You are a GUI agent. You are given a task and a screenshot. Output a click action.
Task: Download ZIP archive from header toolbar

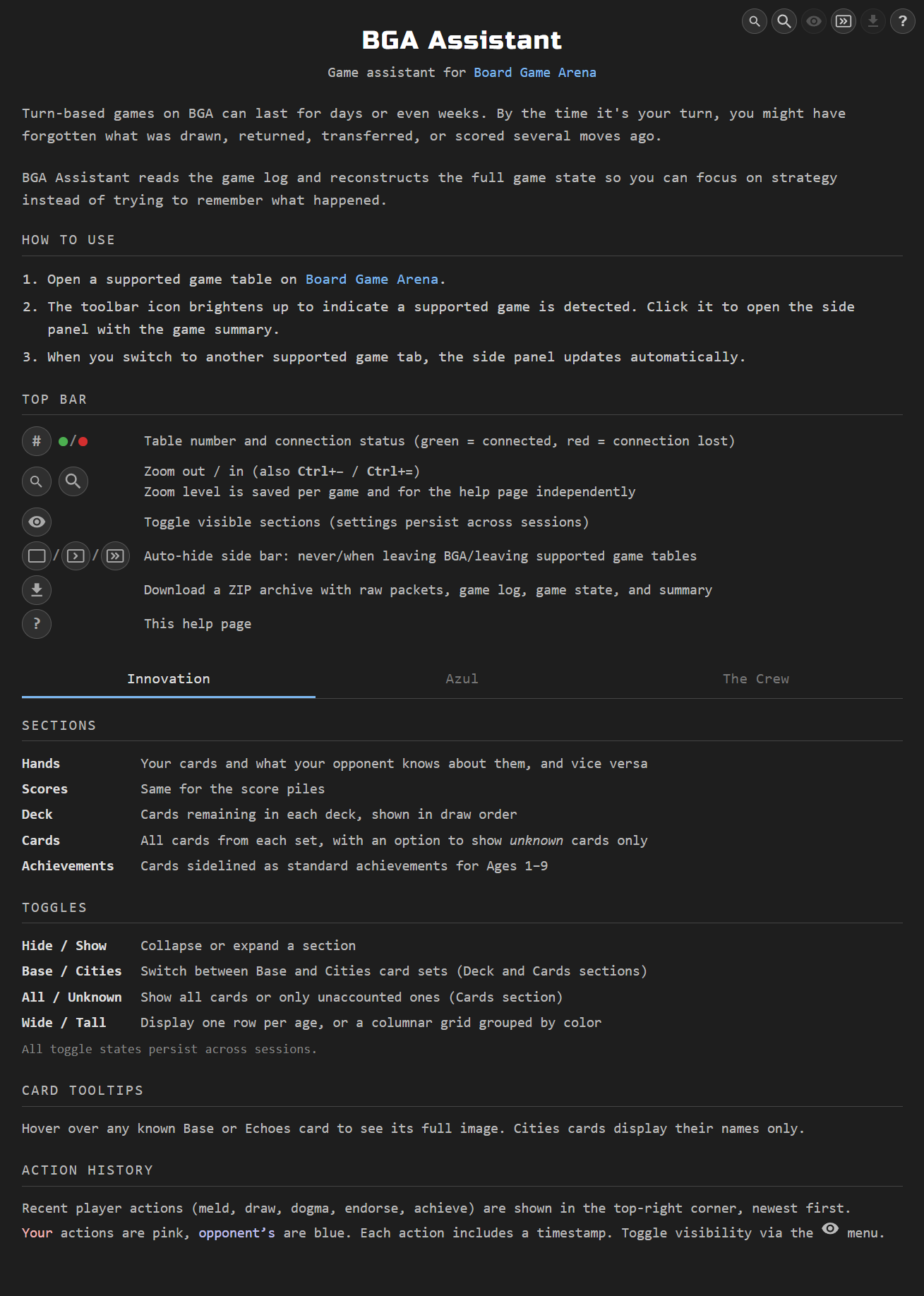pyautogui.click(x=873, y=21)
